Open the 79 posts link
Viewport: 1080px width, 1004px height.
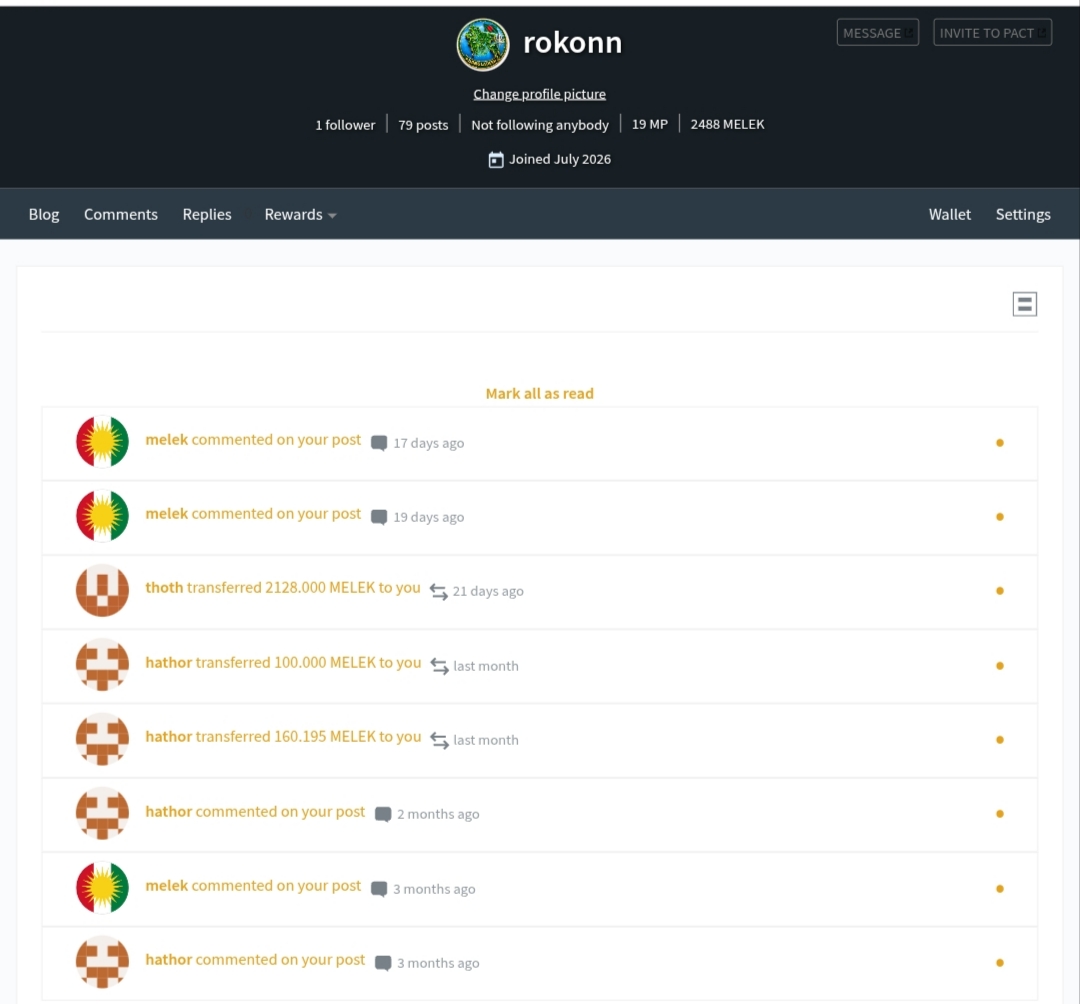tap(423, 125)
